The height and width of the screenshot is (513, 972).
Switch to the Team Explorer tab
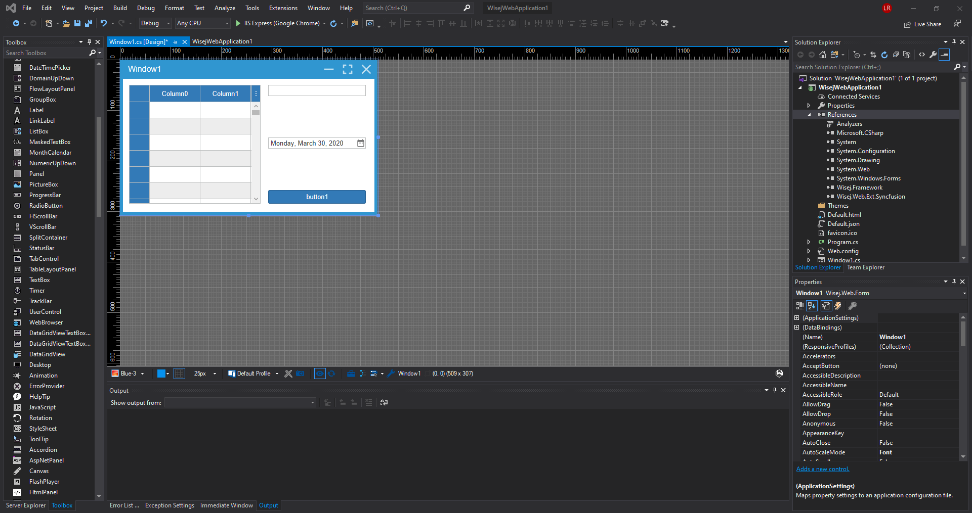(865, 267)
